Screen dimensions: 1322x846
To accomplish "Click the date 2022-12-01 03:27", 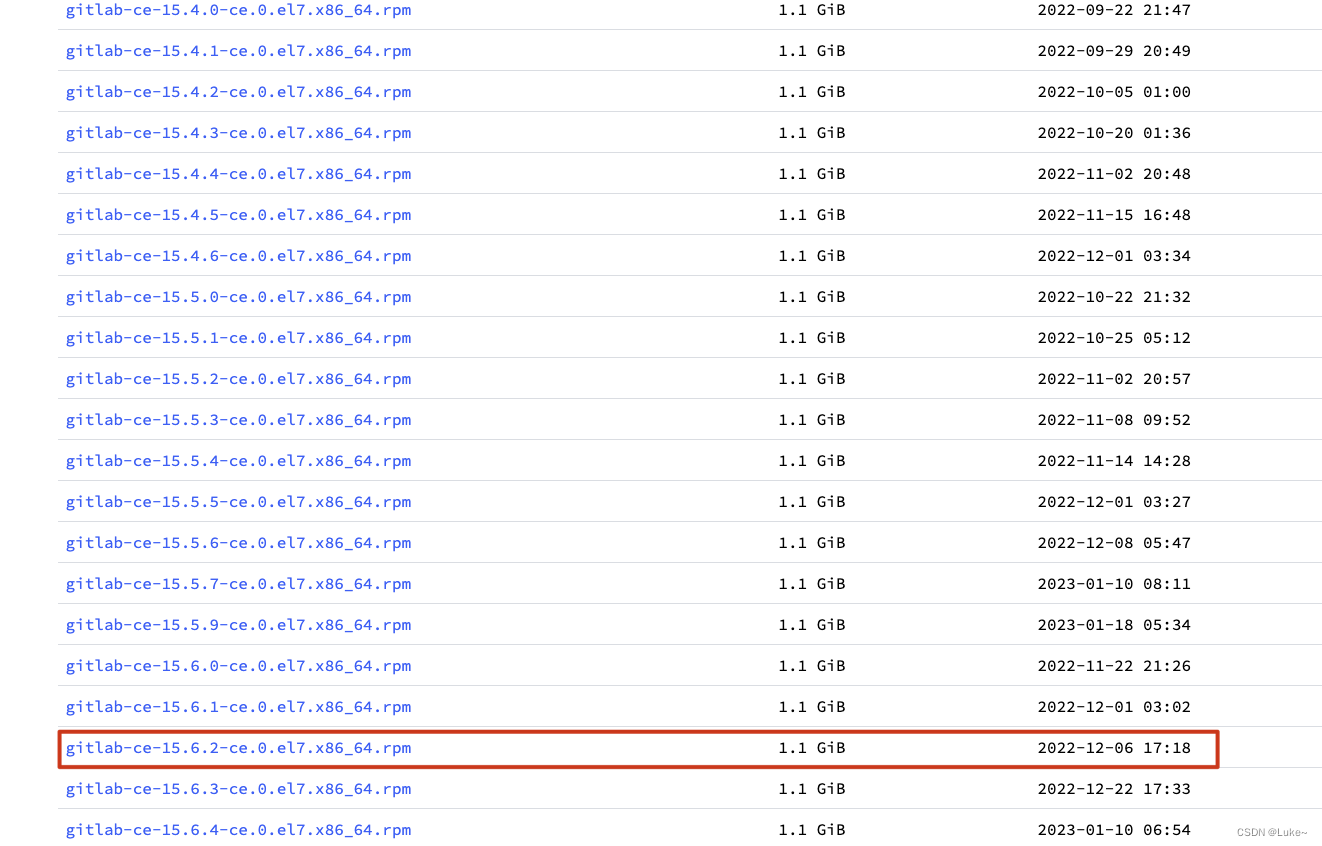I will (x=1114, y=502).
